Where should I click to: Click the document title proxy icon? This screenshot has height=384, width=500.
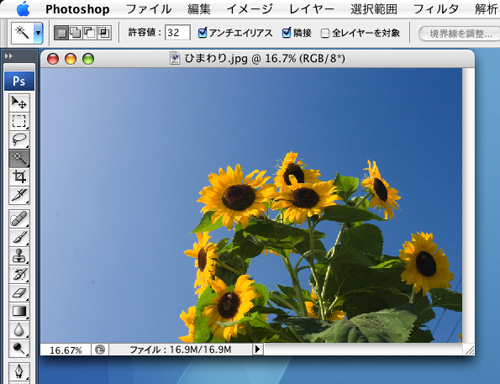(175, 58)
